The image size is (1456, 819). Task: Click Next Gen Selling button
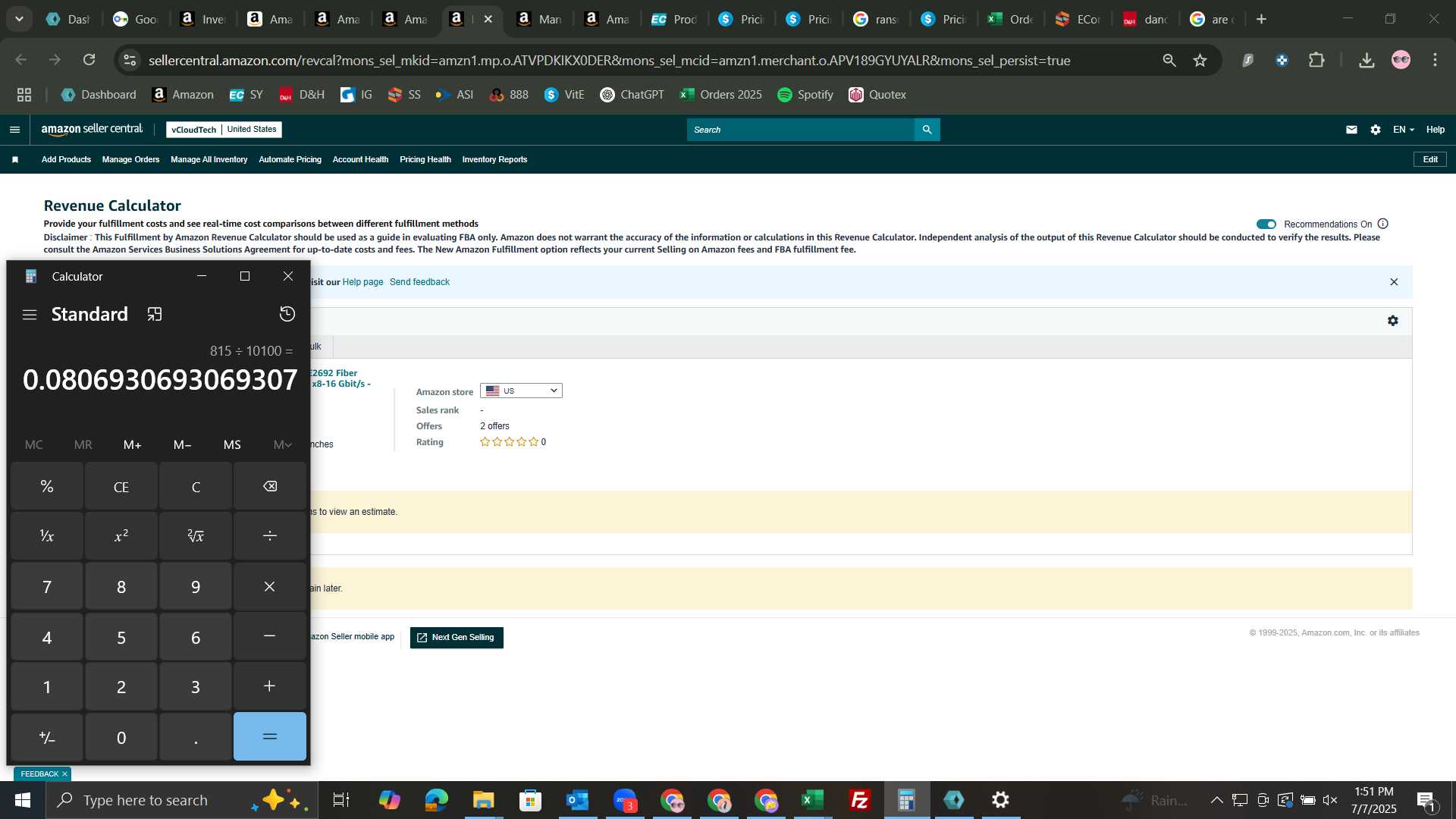pos(457,637)
